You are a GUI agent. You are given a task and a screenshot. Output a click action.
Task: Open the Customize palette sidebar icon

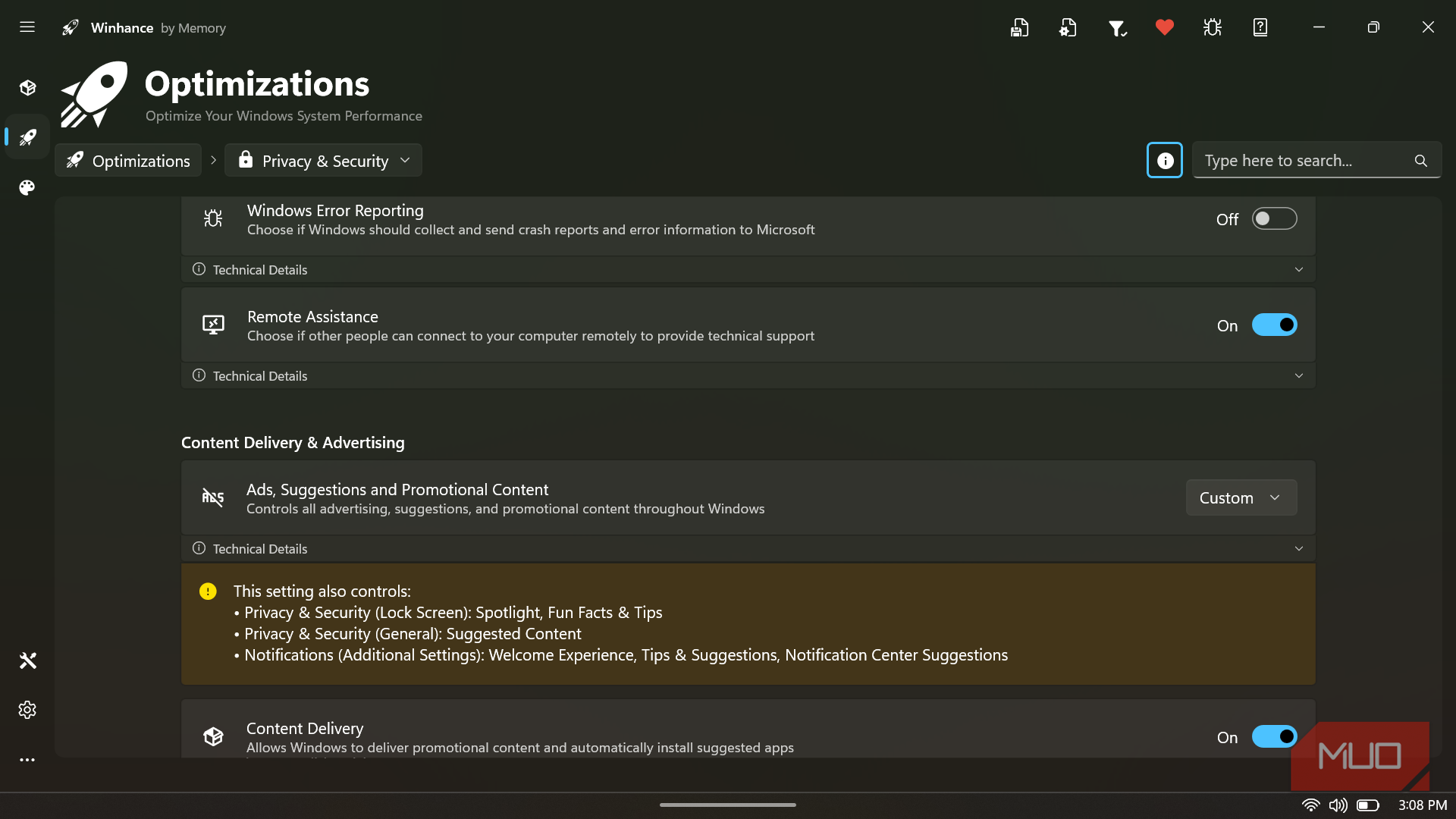pos(27,187)
